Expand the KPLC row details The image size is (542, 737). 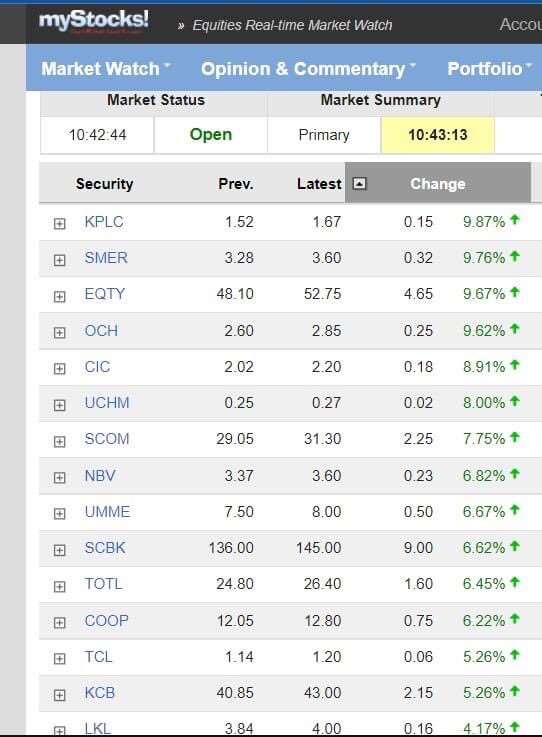(59, 223)
